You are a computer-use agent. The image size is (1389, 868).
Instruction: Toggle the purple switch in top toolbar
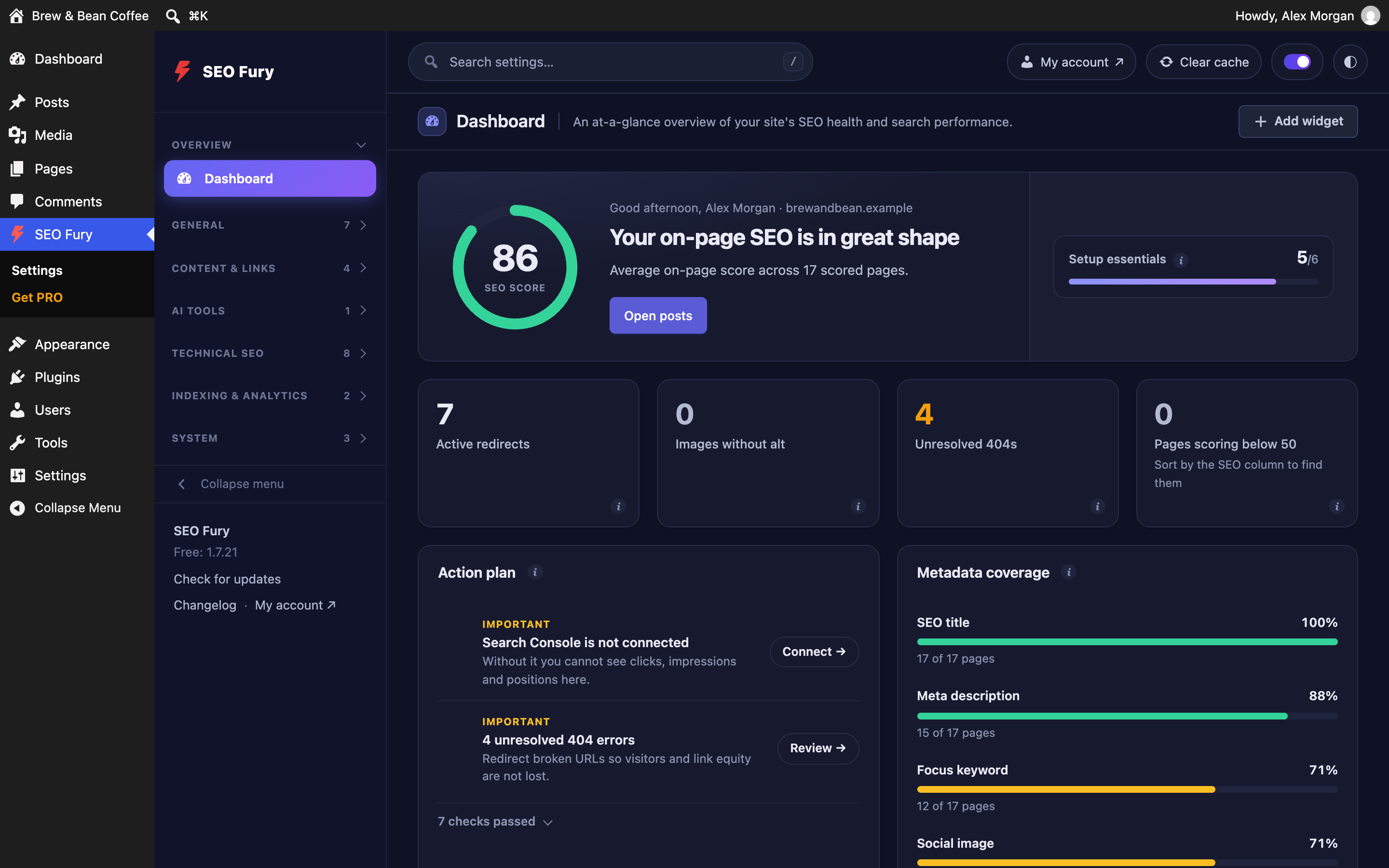(1296, 62)
